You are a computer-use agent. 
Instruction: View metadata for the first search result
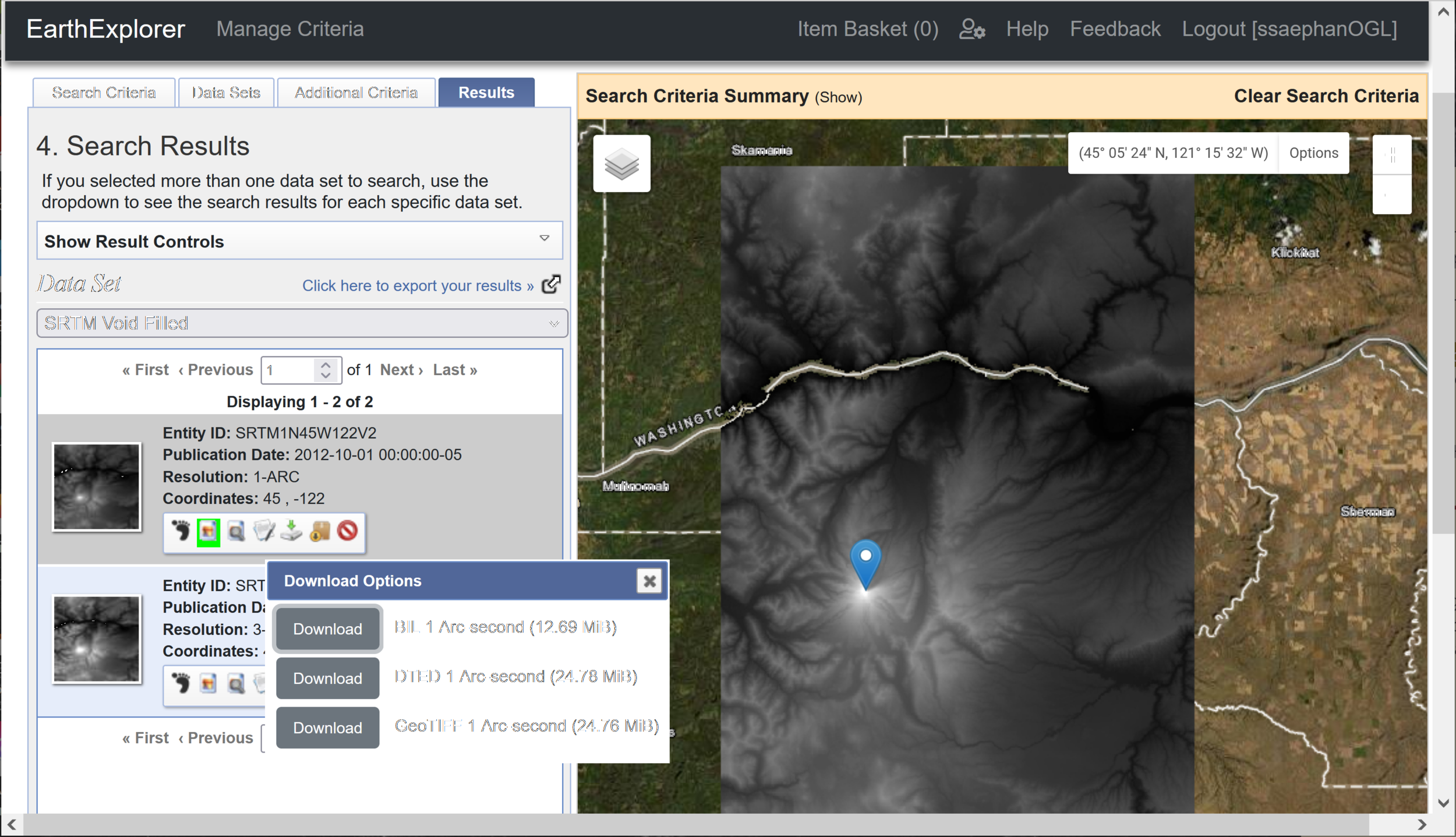pyautogui.click(x=264, y=532)
